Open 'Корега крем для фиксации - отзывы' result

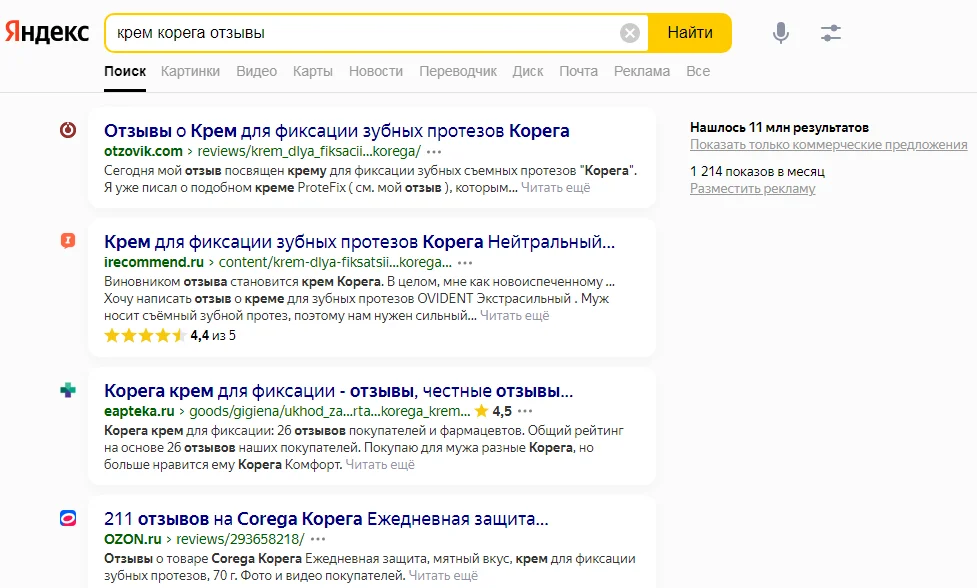(338, 391)
